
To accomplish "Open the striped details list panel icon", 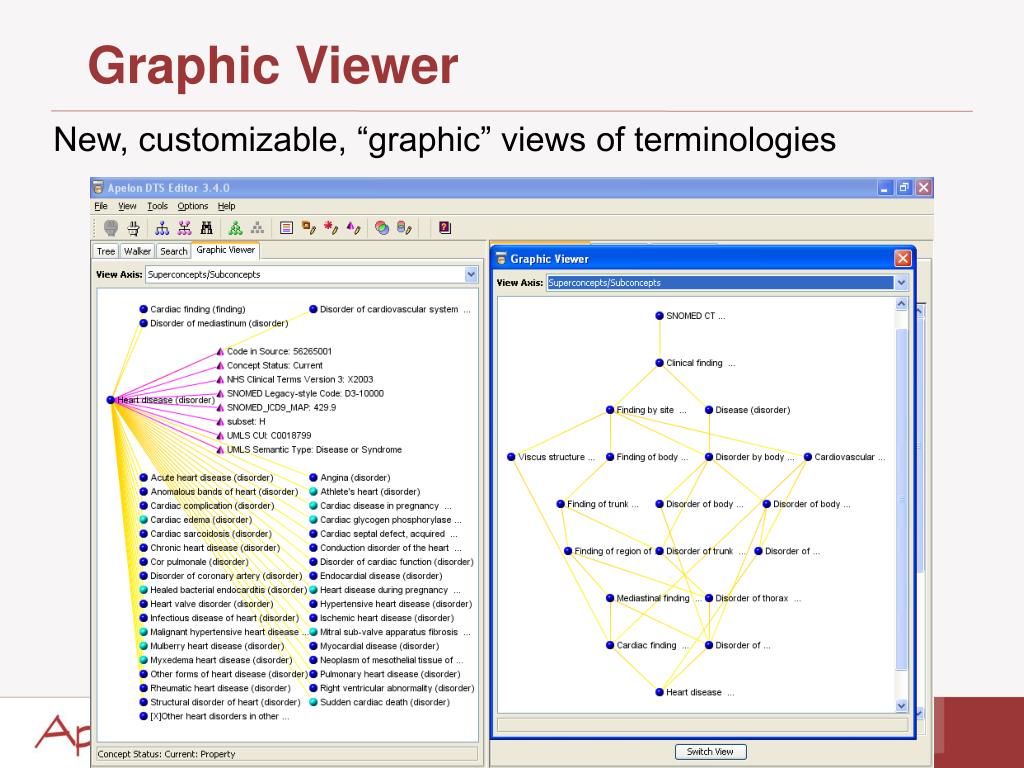I will 286,228.
